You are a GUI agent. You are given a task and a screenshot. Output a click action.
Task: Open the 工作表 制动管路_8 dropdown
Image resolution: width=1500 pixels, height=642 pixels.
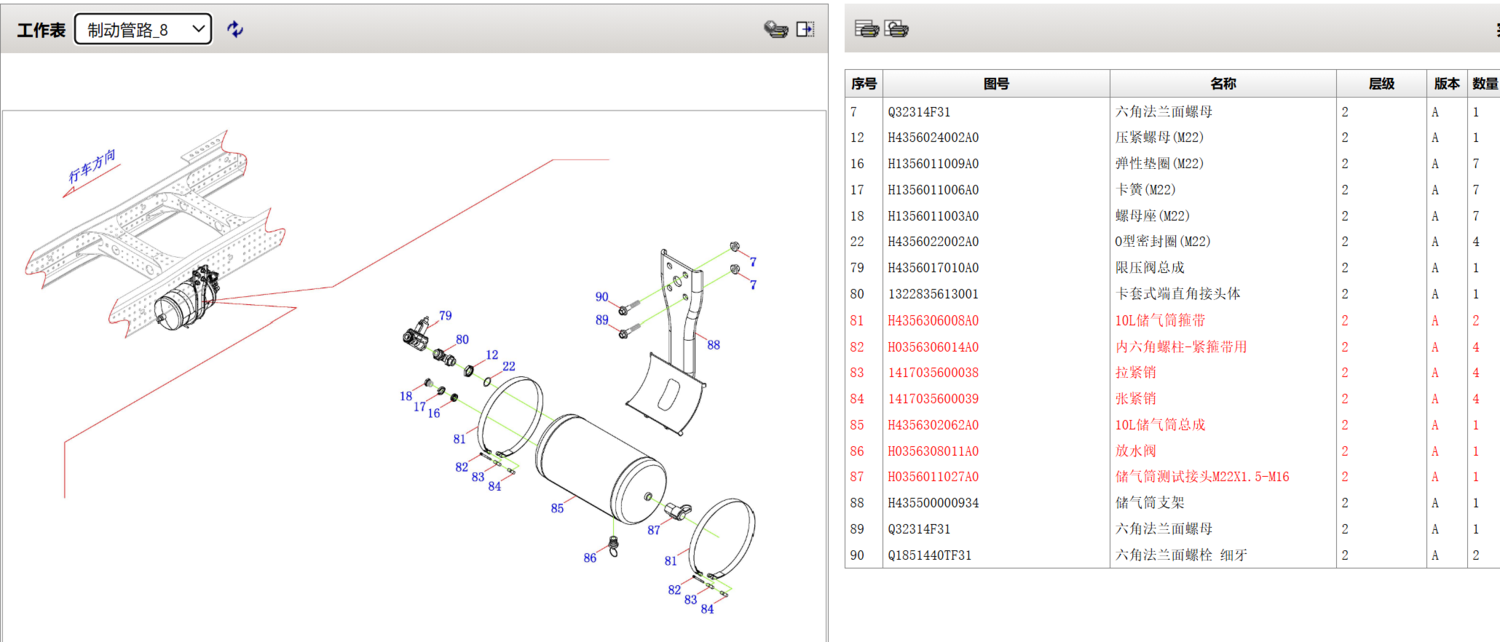click(x=143, y=30)
